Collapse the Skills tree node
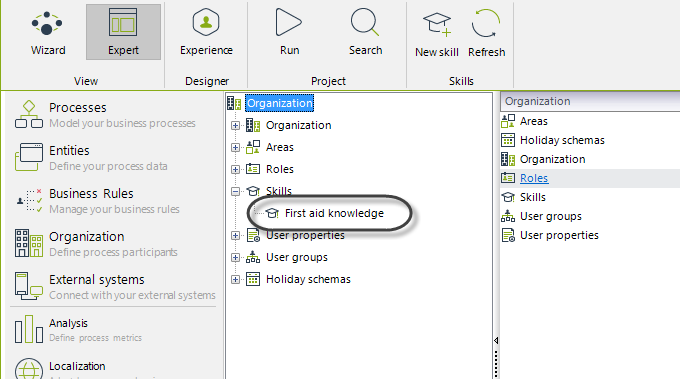The width and height of the screenshot is (680, 379). pos(235,191)
